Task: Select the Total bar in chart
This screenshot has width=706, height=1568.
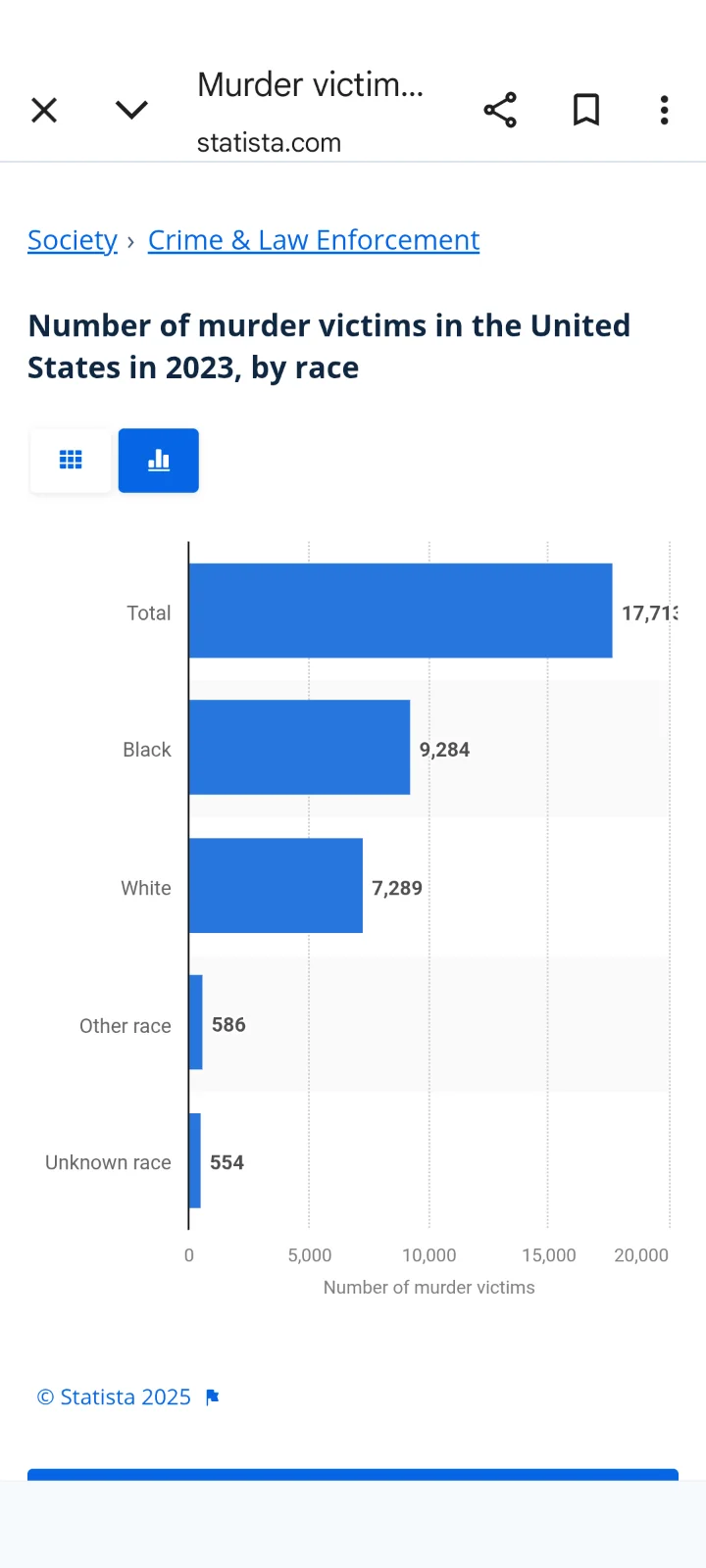Action: pos(400,611)
